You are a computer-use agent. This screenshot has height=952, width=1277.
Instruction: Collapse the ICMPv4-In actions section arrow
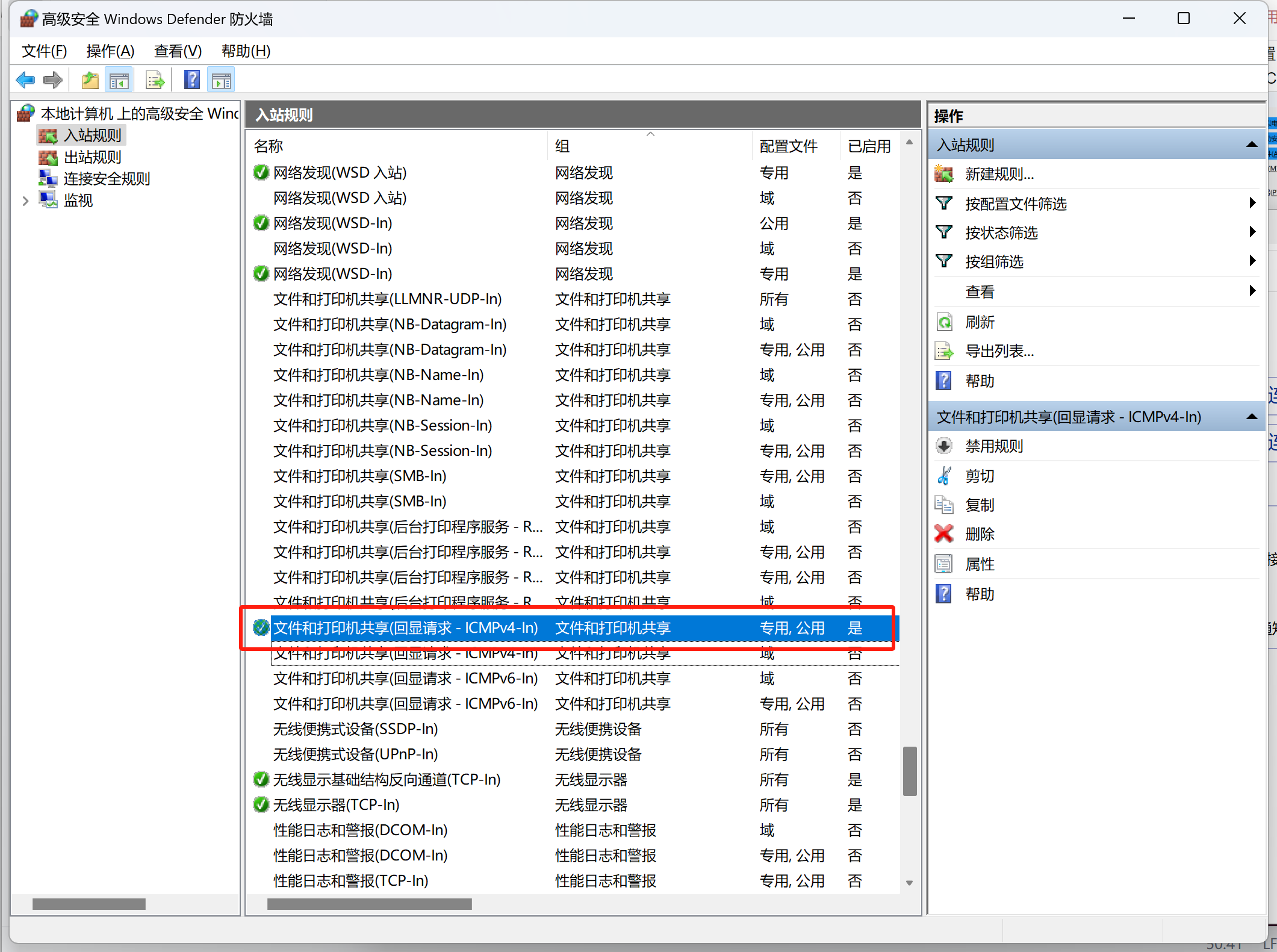1252,417
